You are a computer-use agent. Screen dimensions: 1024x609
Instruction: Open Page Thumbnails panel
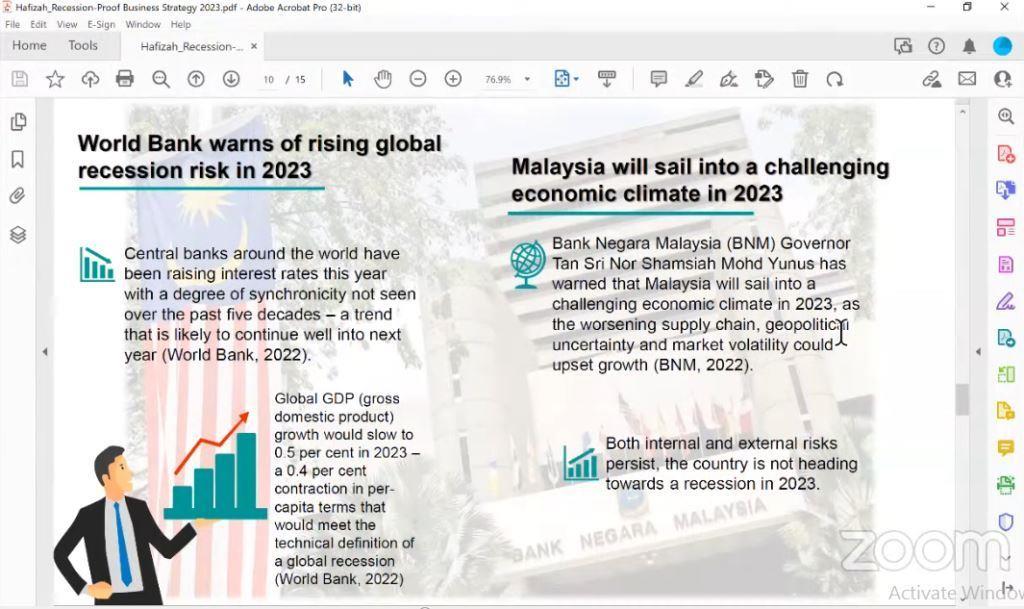(x=18, y=121)
